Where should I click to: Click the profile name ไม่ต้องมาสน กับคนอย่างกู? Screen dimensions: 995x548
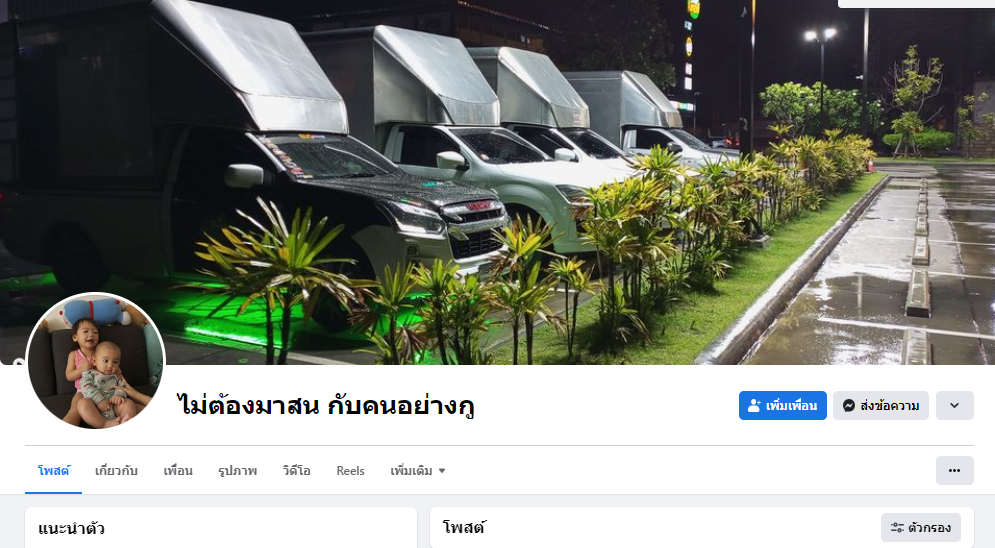tap(326, 405)
